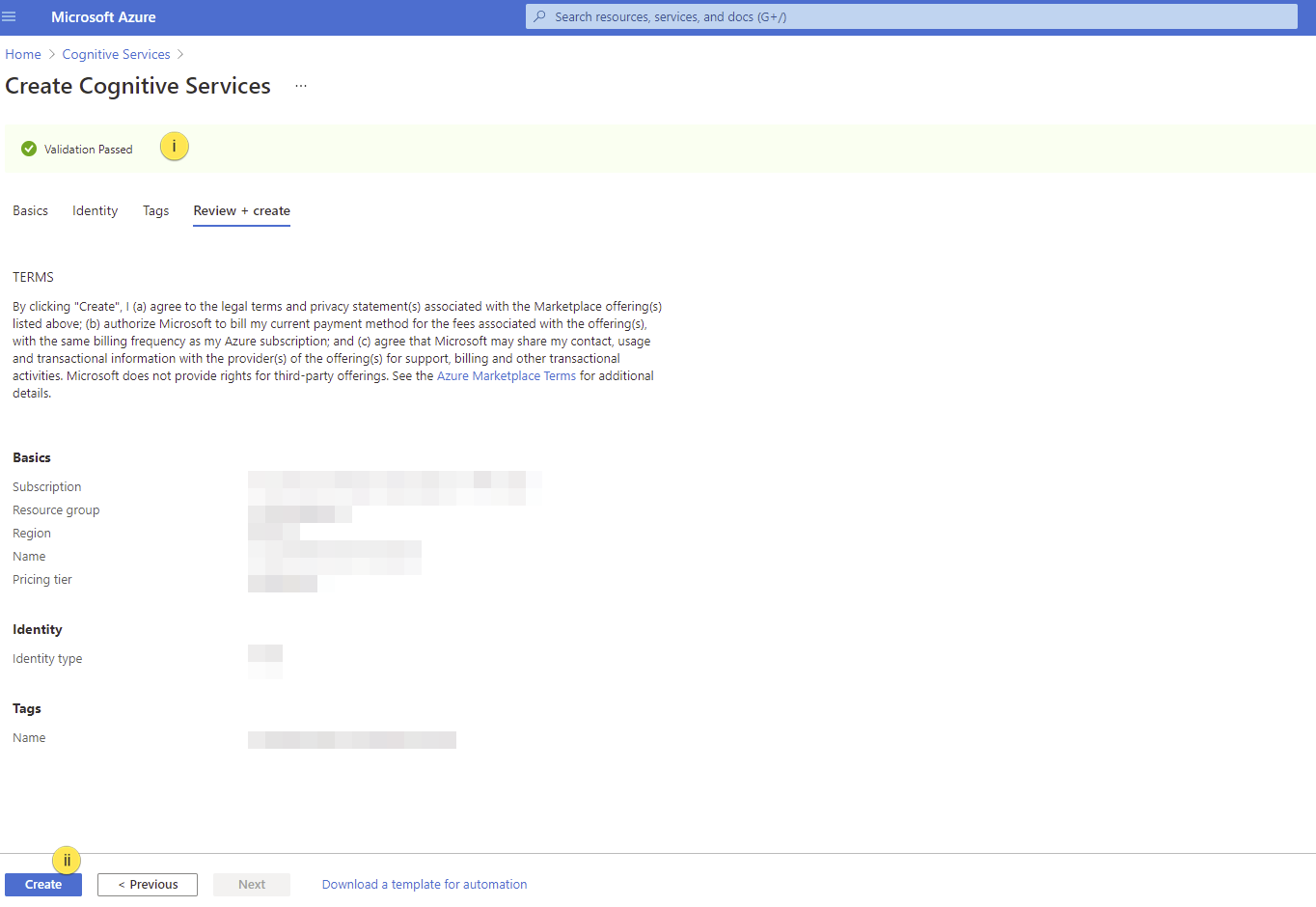Image resolution: width=1316 pixels, height=907 pixels.
Task: Go back with the Previous button
Action: point(148,884)
